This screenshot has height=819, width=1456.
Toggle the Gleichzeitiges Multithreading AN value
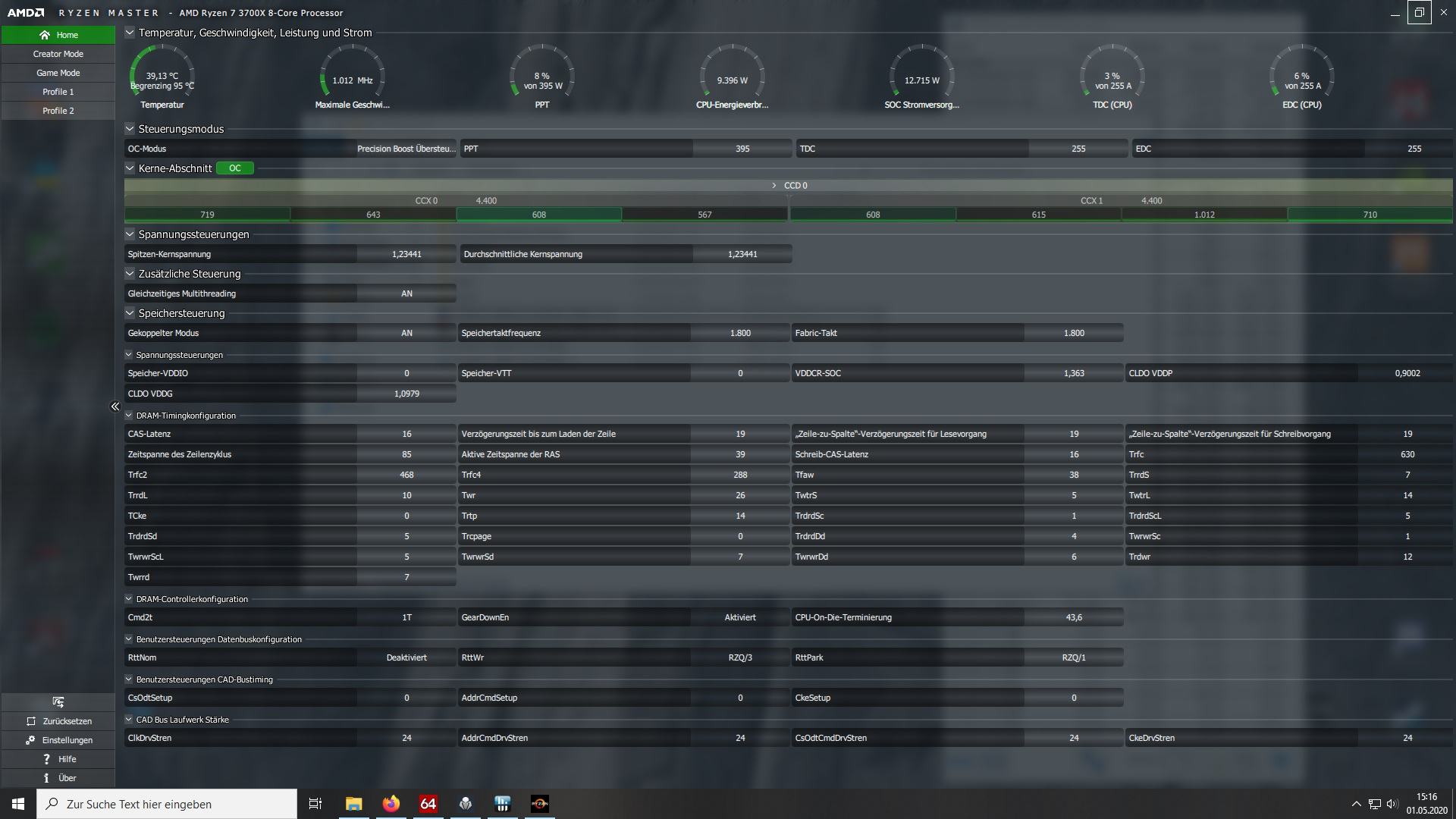tap(406, 293)
